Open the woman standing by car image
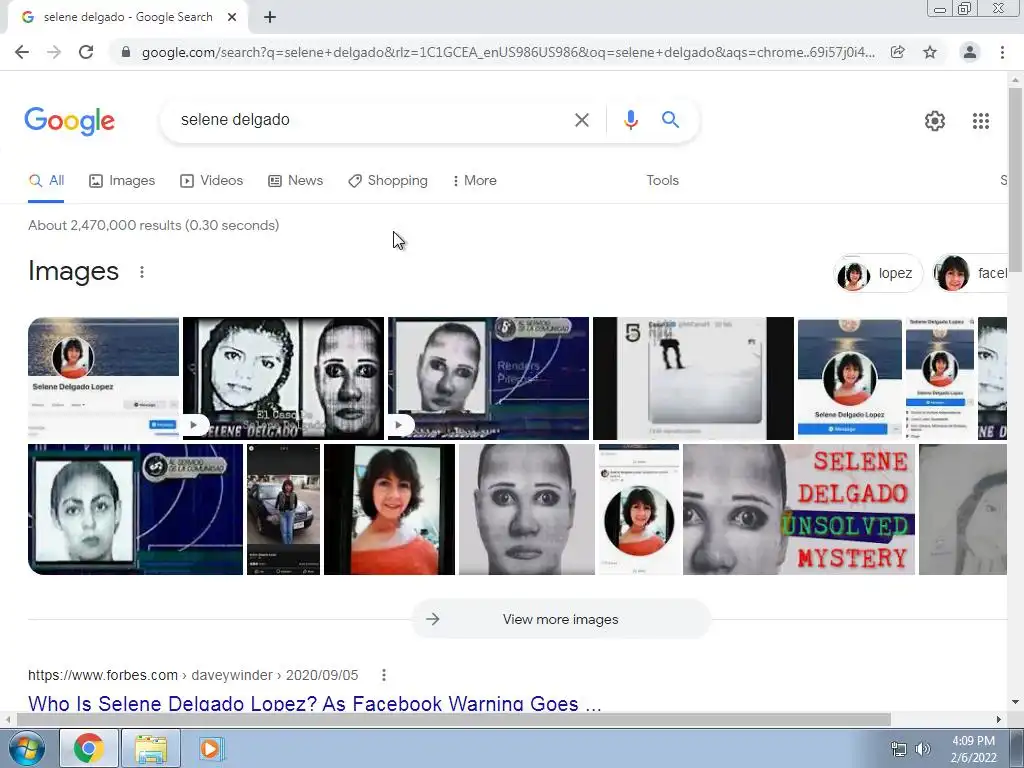Screen dimensions: 1024x768 click(x=283, y=509)
